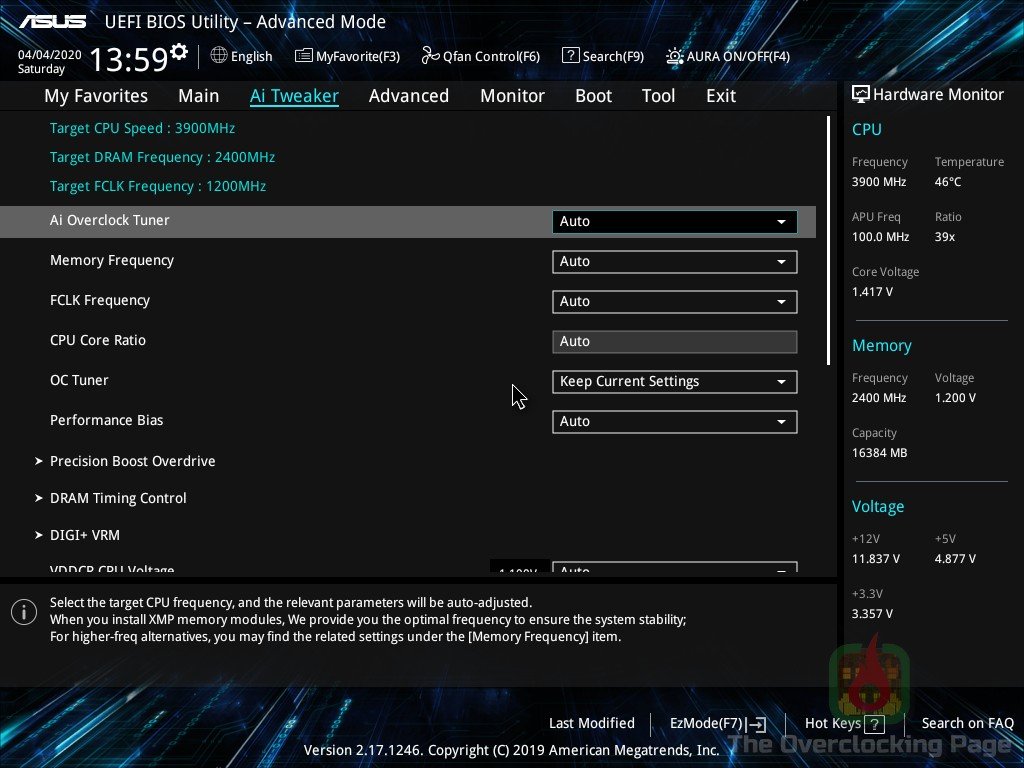Click the info icon next to the description

[x=24, y=611]
